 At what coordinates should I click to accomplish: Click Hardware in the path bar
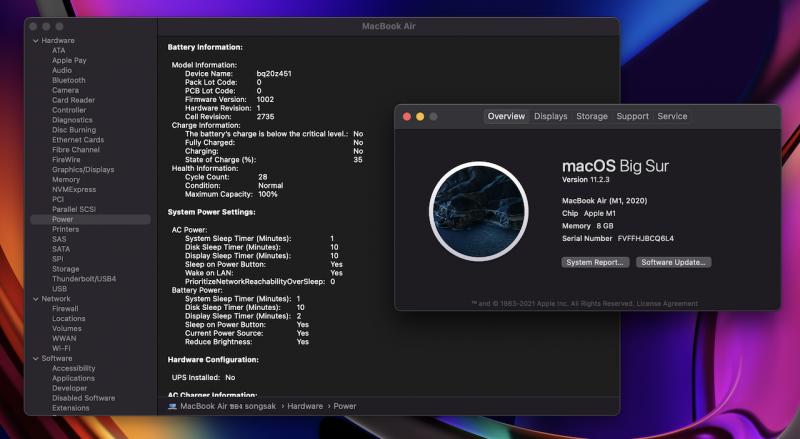305,406
